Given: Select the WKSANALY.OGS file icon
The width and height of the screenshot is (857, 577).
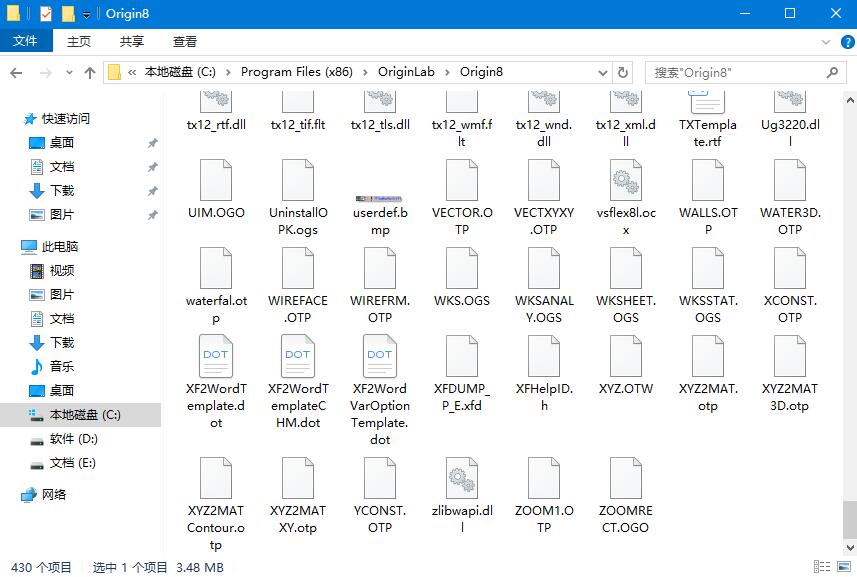Looking at the screenshot, I should click(x=544, y=268).
